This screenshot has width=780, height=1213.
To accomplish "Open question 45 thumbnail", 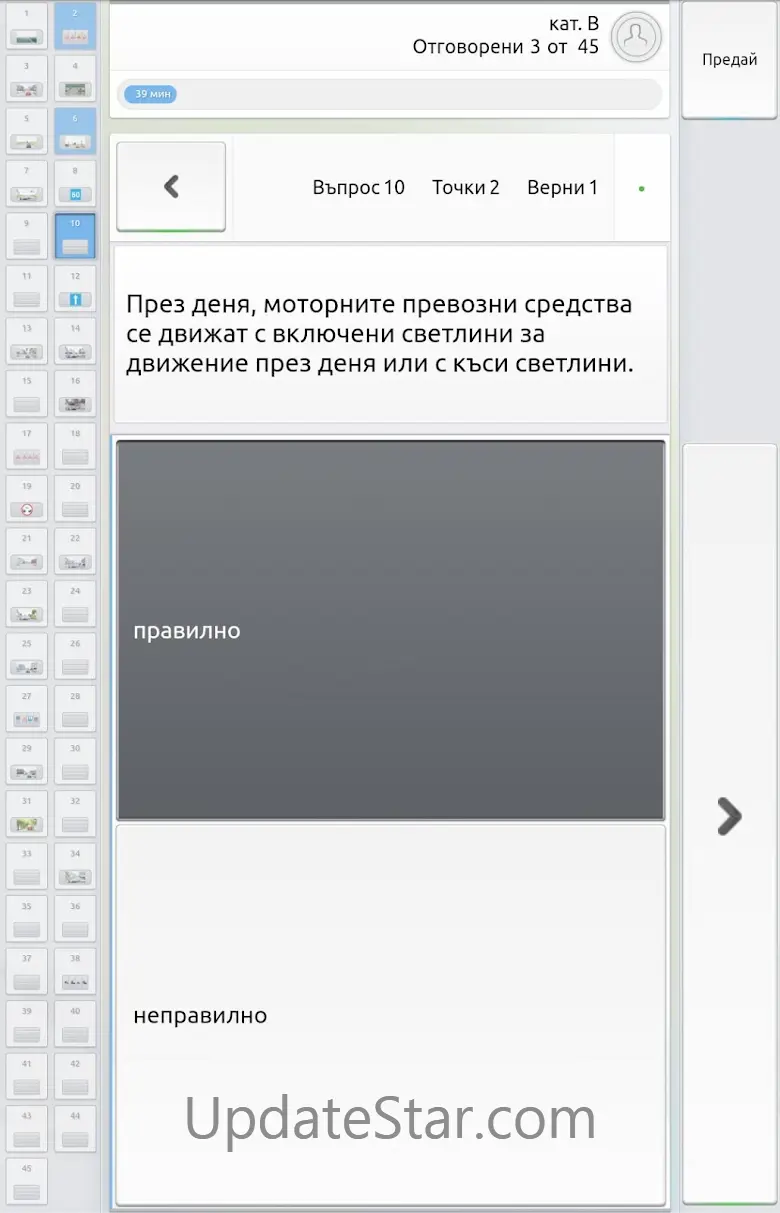I will pyautogui.click(x=27, y=1181).
